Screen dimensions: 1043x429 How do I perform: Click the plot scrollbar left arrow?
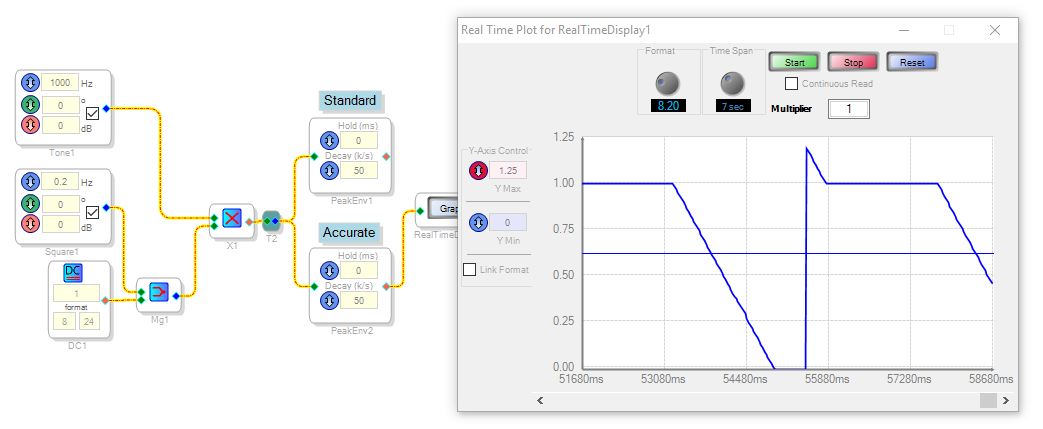coord(540,400)
